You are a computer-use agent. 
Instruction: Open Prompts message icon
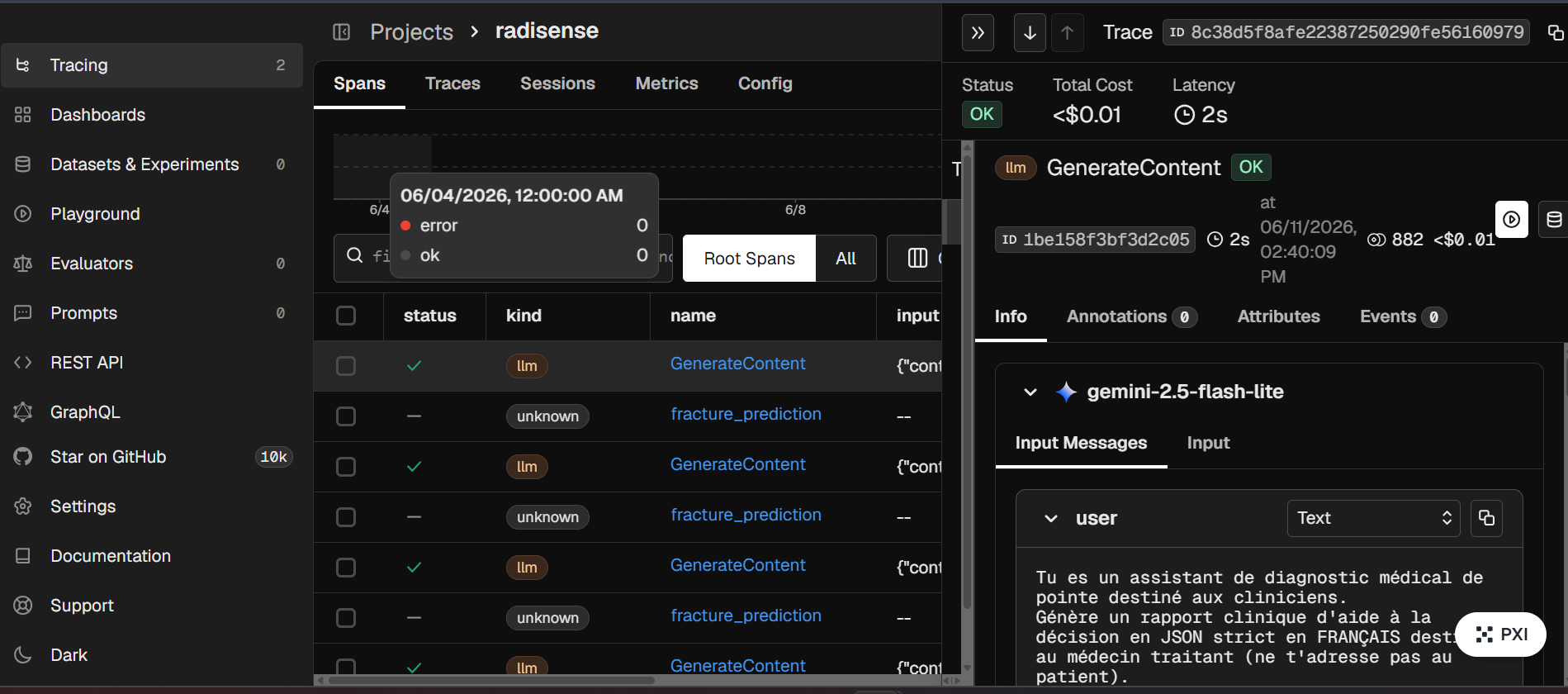pyautogui.click(x=23, y=313)
